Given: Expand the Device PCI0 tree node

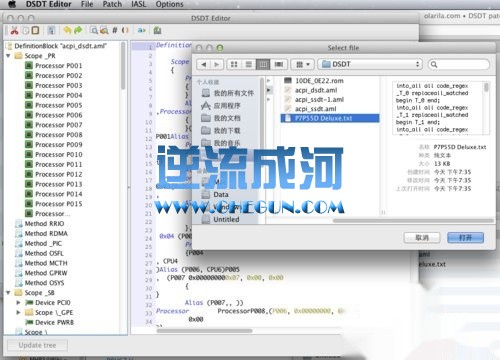Looking at the screenshot, I should (18, 303).
